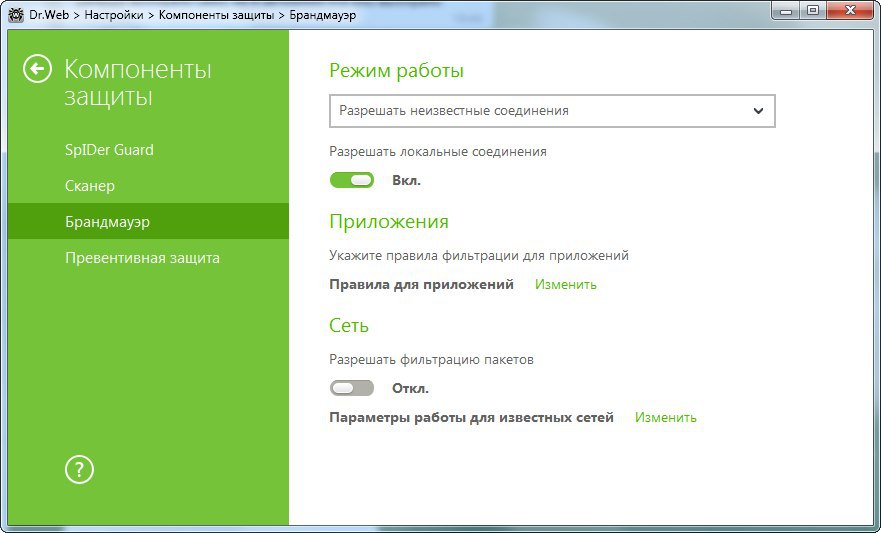Screen dimensions: 881x533
Task: Click the dropdown chevron arrow
Action: [758, 111]
